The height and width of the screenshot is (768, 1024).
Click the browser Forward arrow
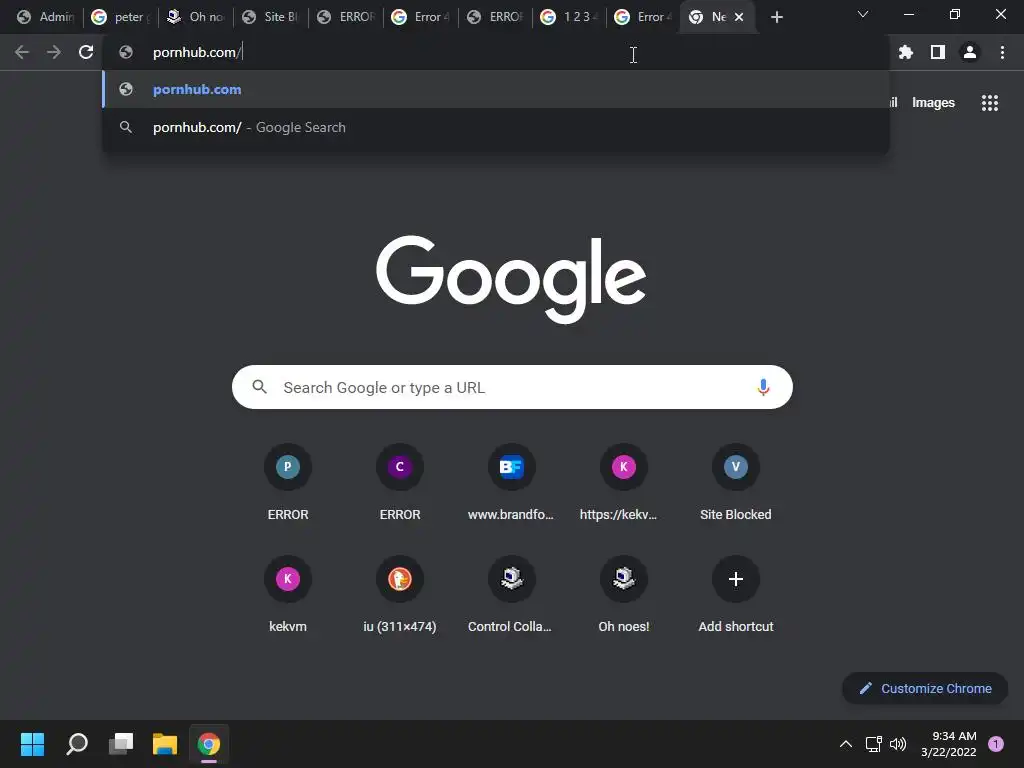click(x=54, y=52)
